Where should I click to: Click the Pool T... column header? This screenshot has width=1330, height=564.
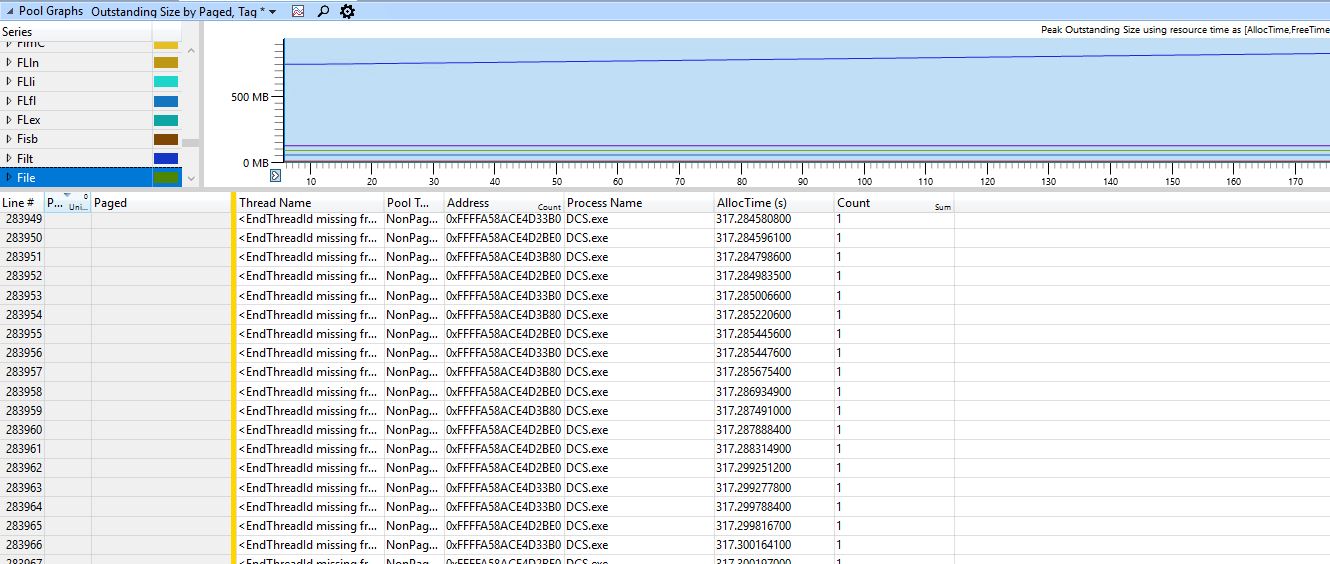[415, 203]
